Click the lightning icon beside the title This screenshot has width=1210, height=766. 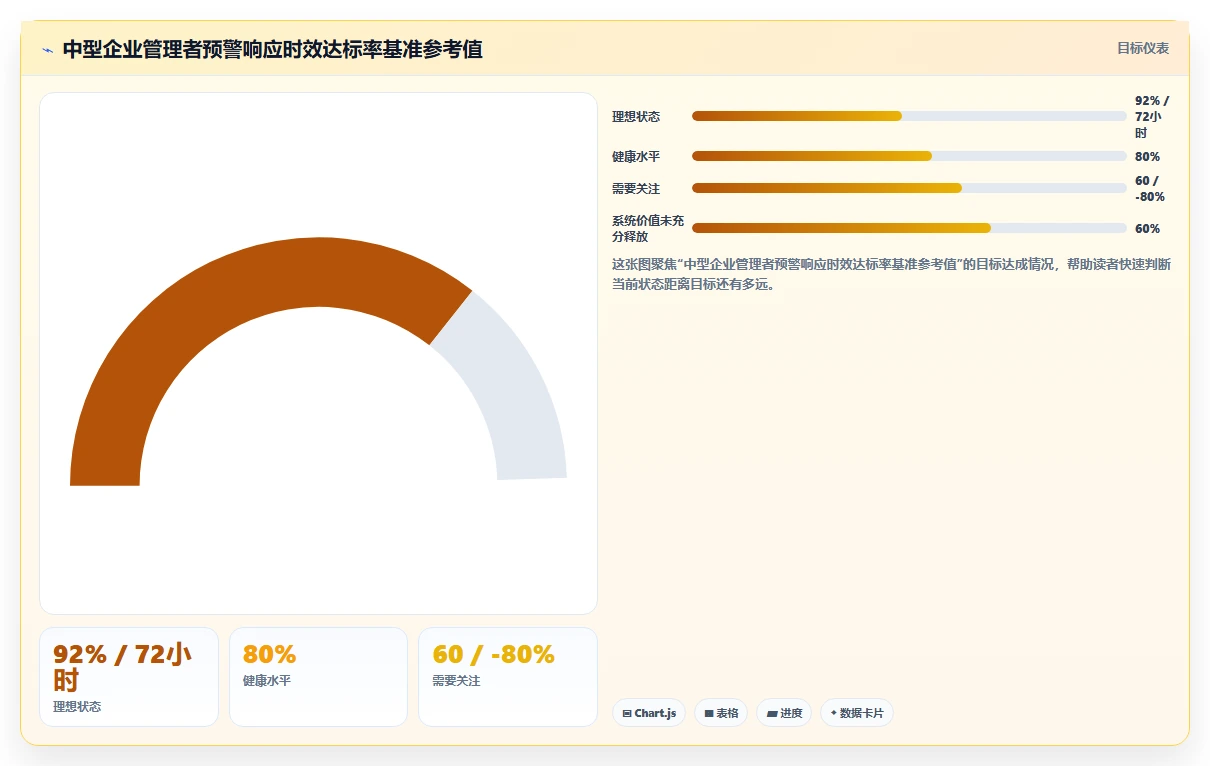coord(47,50)
